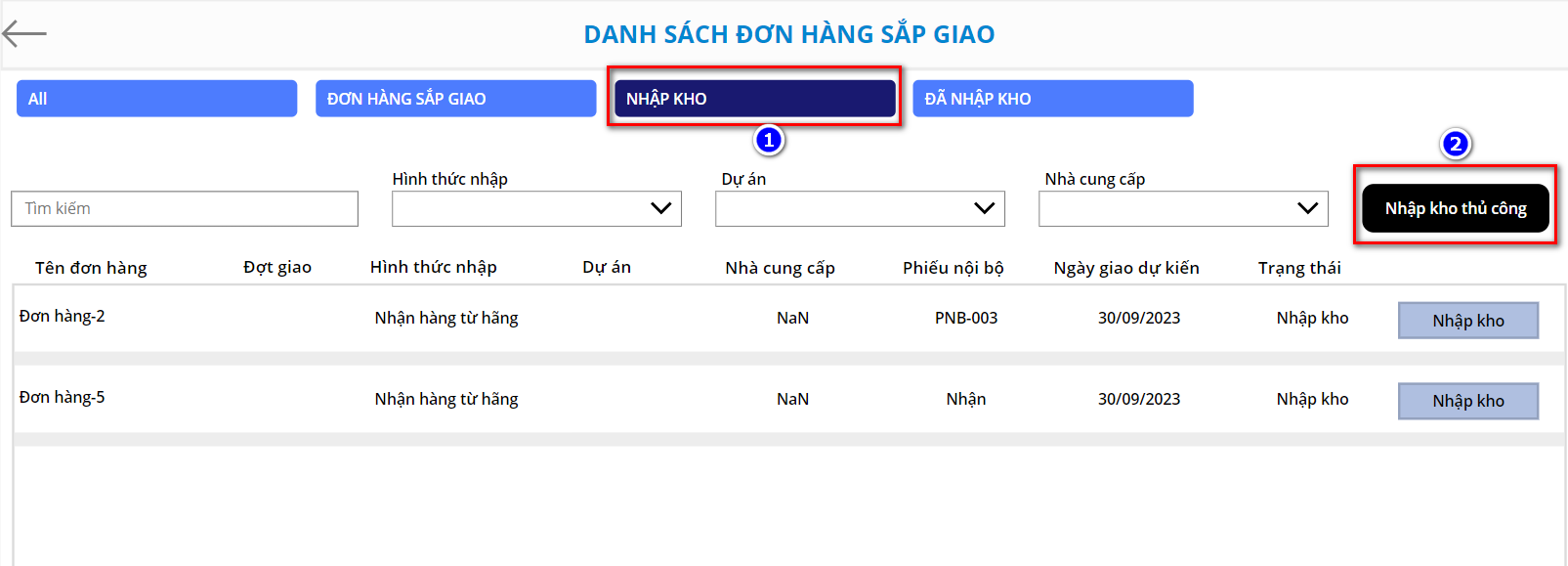Click Nhập kho button for Đơn hàng-2
Viewport: 1568px width, 566px height.
point(1467,321)
